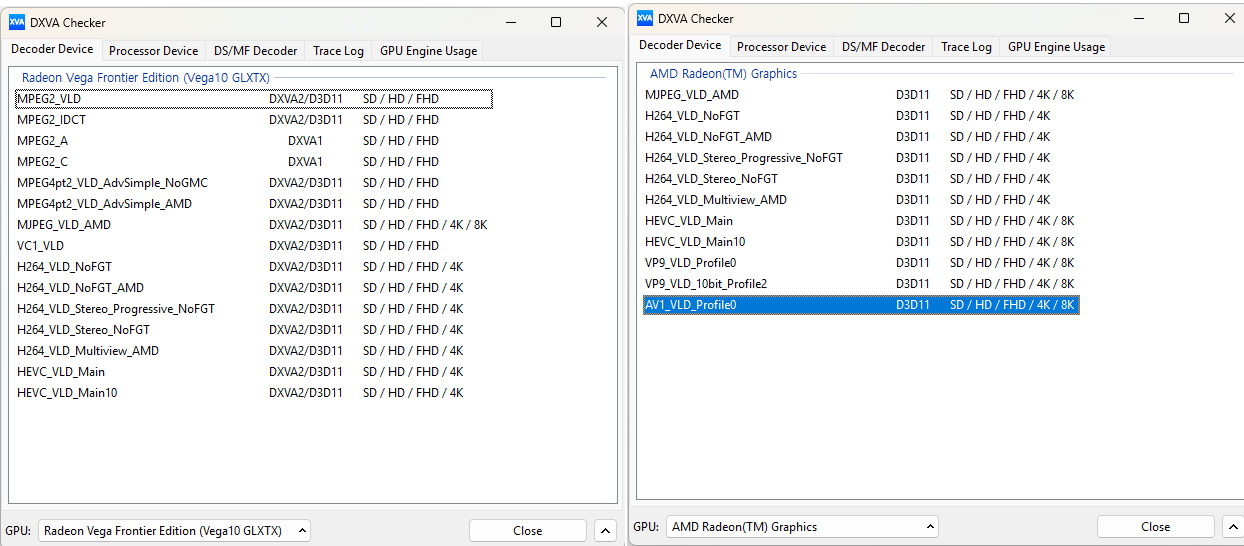Open Trace Log tab in left window
This screenshot has height=546, width=1244.
338,51
